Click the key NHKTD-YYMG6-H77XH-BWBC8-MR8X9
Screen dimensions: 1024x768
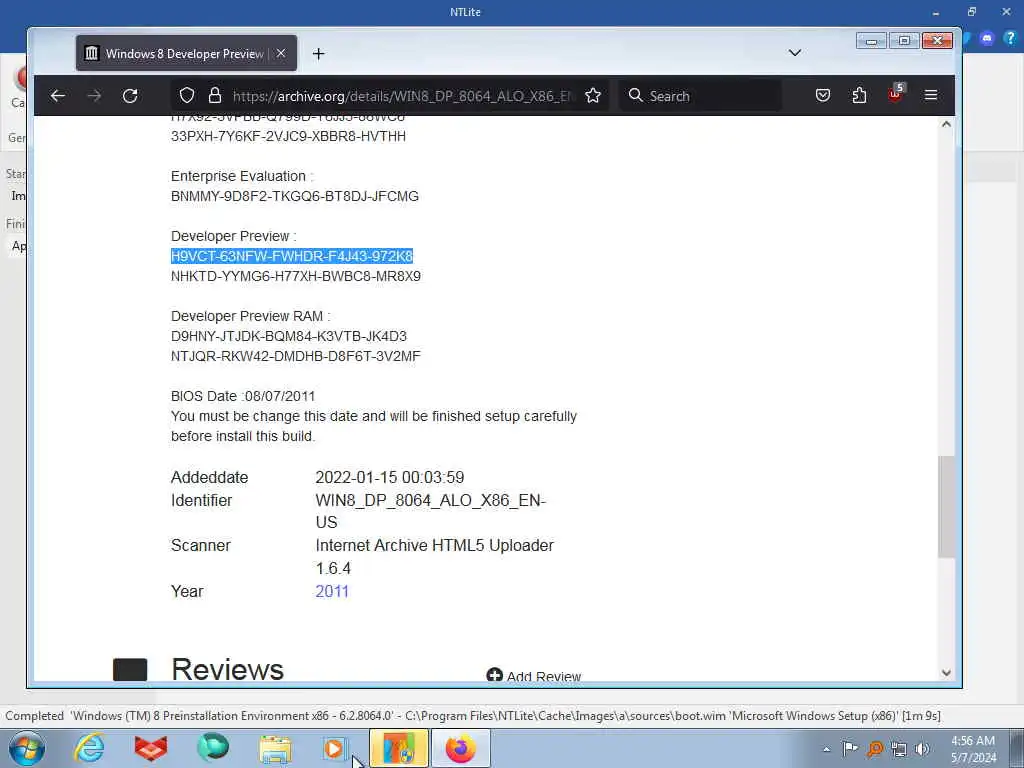(x=296, y=276)
